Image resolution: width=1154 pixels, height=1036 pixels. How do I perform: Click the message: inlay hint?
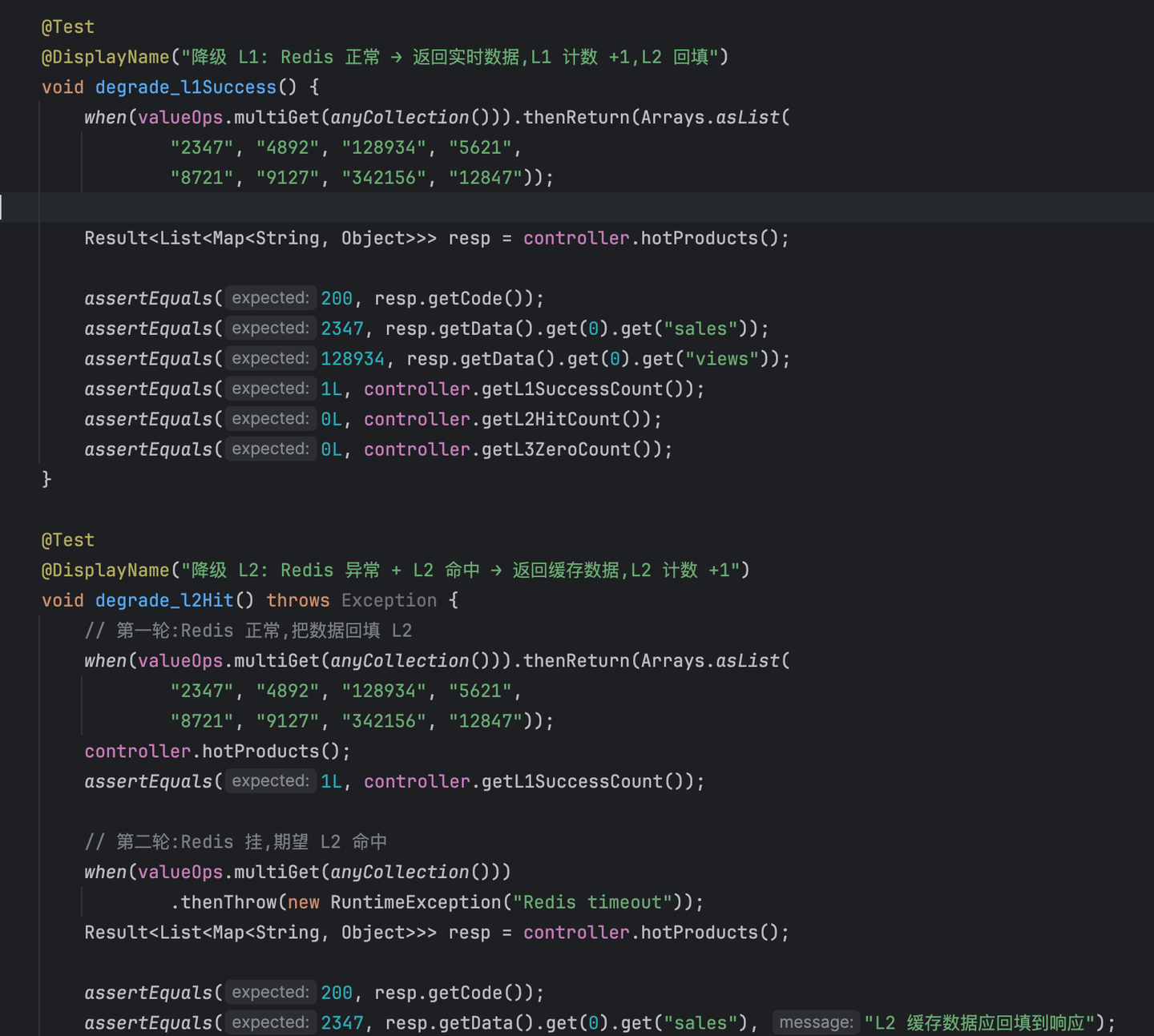click(816, 1022)
